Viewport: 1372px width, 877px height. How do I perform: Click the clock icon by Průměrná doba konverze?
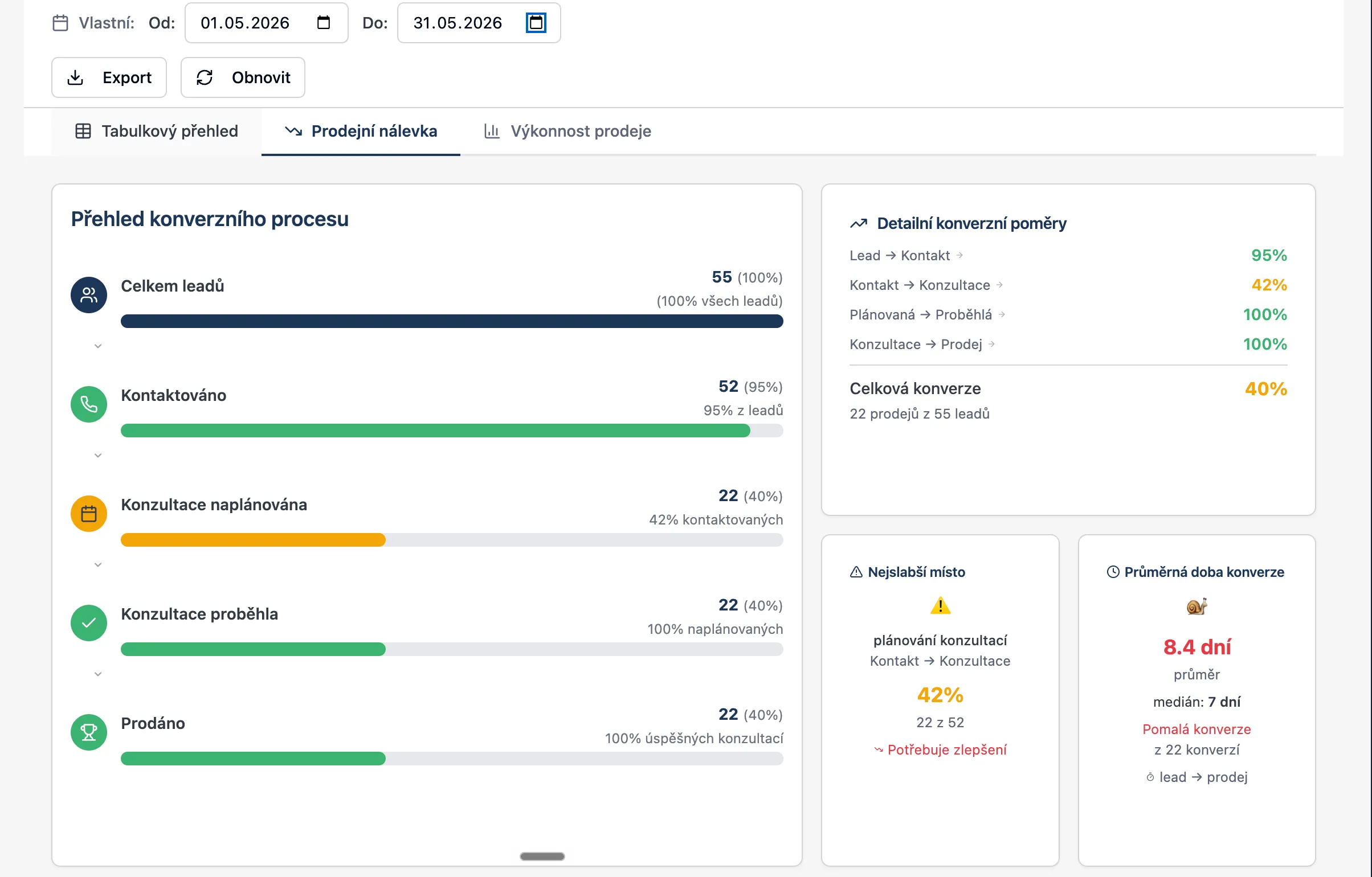click(1113, 572)
